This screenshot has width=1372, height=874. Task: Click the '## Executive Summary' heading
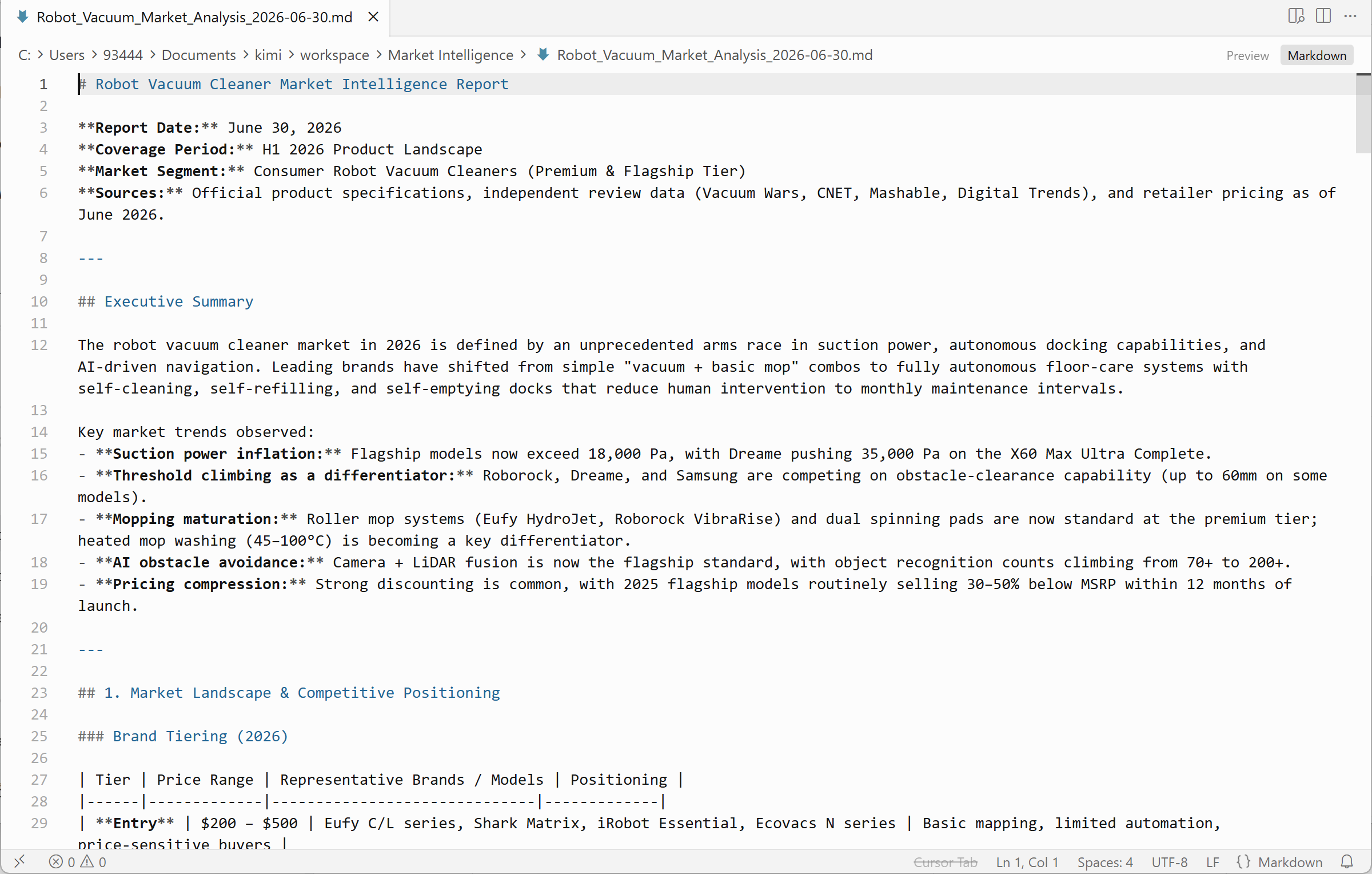point(166,301)
